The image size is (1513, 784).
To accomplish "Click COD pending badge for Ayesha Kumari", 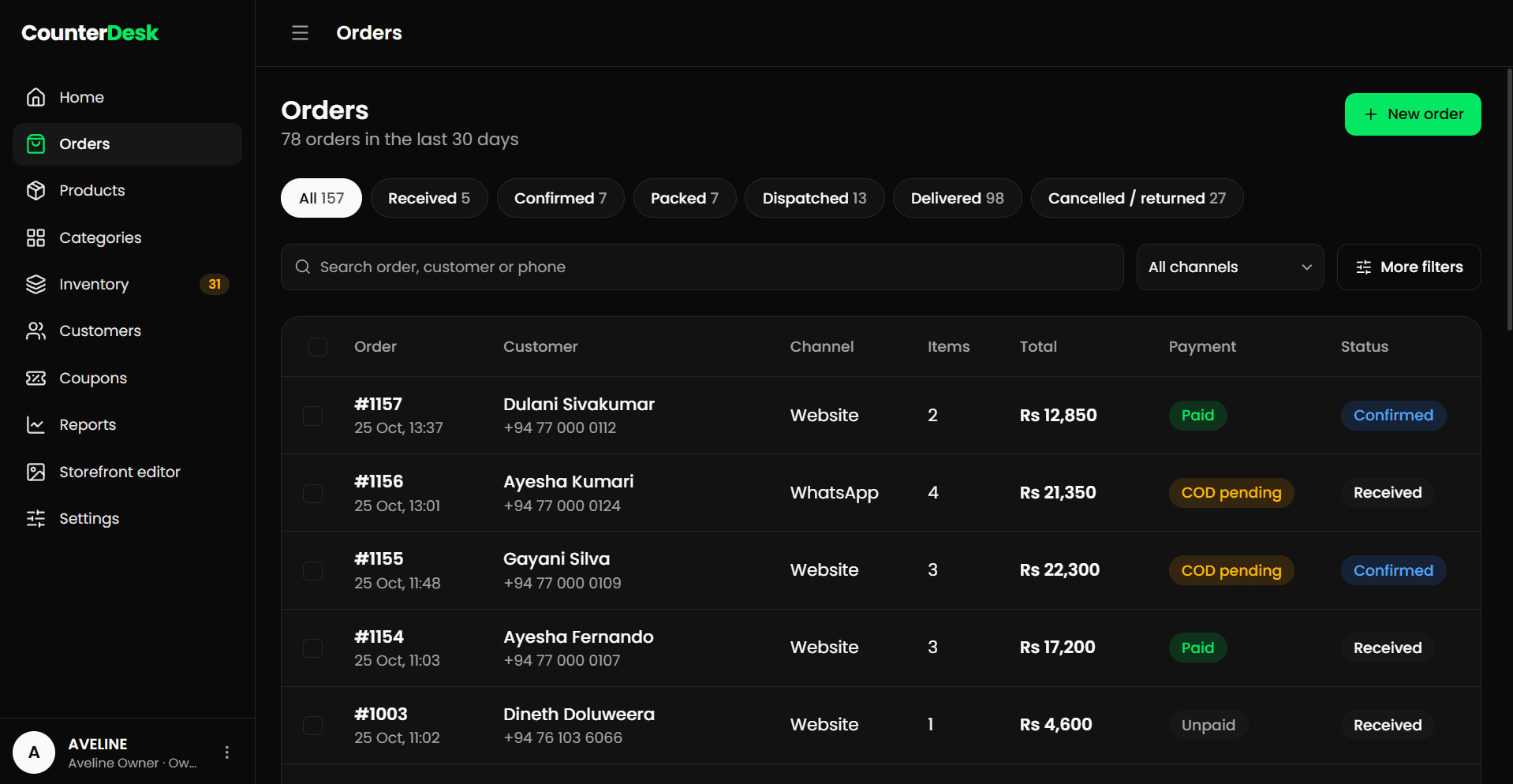I will [1231, 492].
